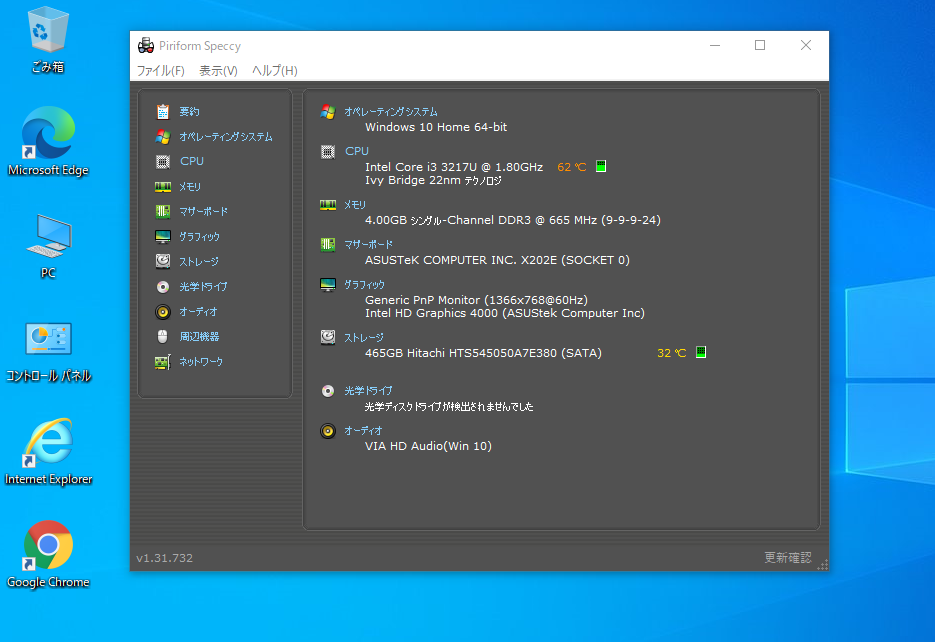Click the green CPU temperature indicator
935x642 pixels.
click(x=601, y=166)
